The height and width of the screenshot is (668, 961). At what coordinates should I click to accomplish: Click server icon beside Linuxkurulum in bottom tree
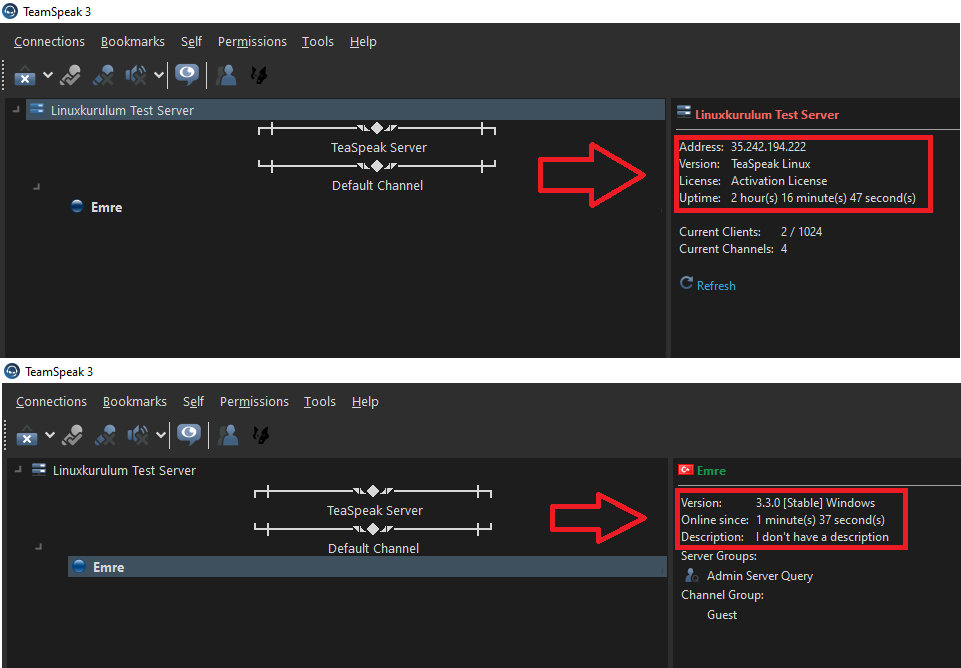(x=39, y=469)
